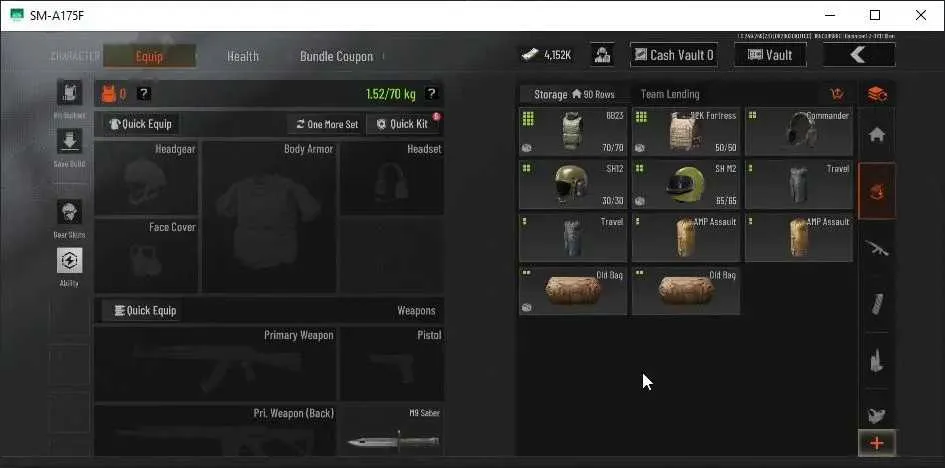The height and width of the screenshot is (468, 945).
Task: Select the Pri. Weapon (Back) slot
Action: 216,431
